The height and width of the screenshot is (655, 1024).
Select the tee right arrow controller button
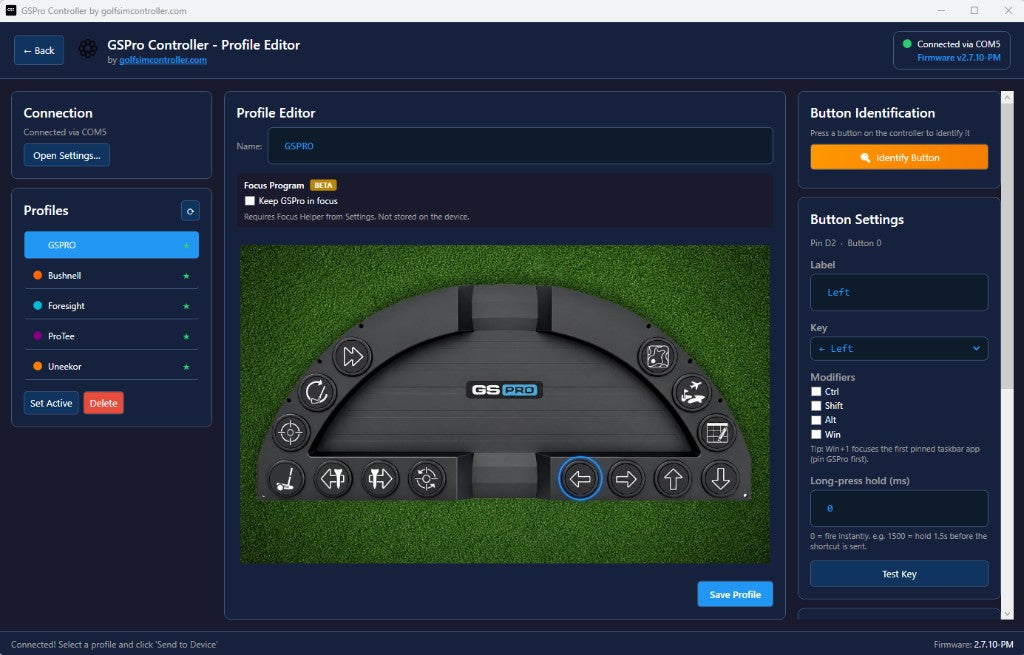pos(380,479)
